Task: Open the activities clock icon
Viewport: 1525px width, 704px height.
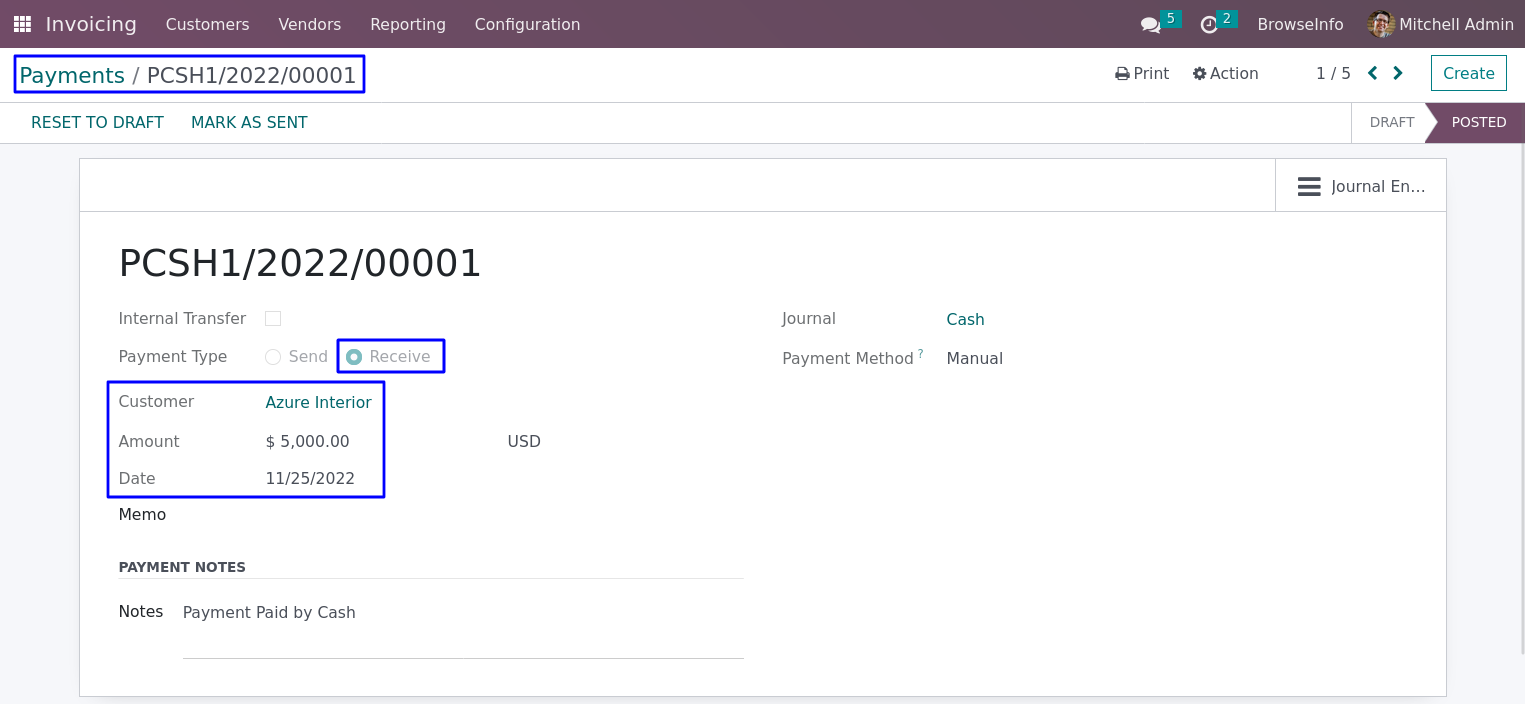Action: click(1209, 25)
